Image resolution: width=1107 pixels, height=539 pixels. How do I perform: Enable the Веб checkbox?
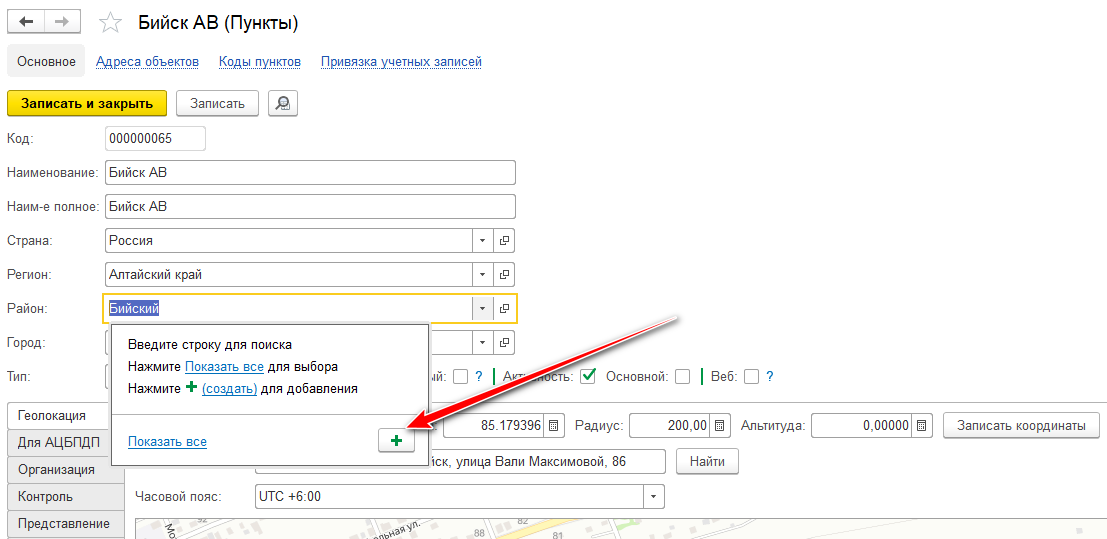pyautogui.click(x=751, y=377)
